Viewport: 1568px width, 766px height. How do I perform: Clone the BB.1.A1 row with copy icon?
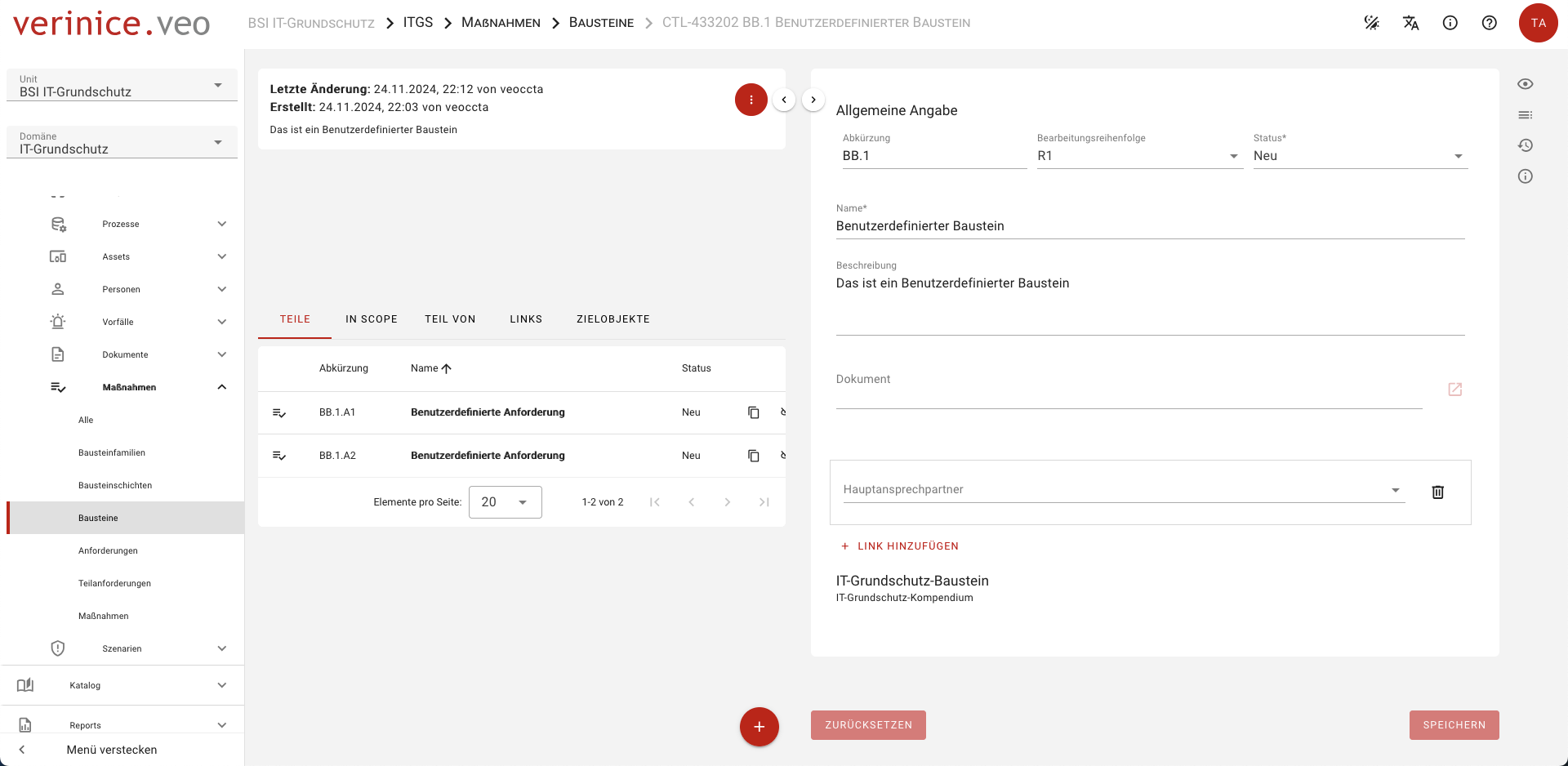click(x=753, y=412)
